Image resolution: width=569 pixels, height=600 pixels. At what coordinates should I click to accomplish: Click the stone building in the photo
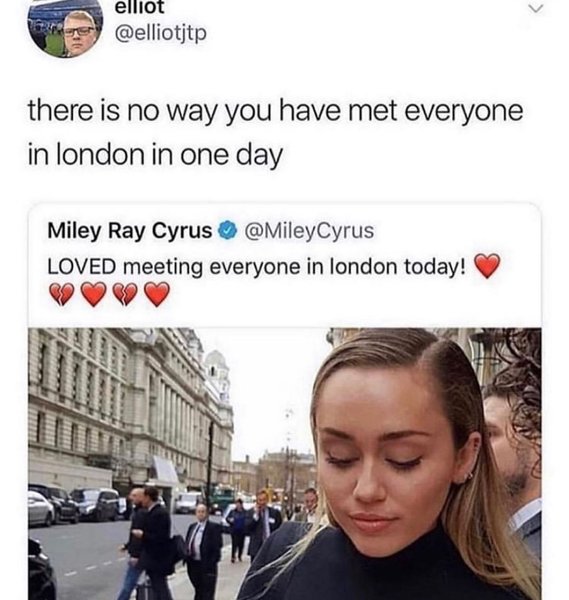point(130,406)
